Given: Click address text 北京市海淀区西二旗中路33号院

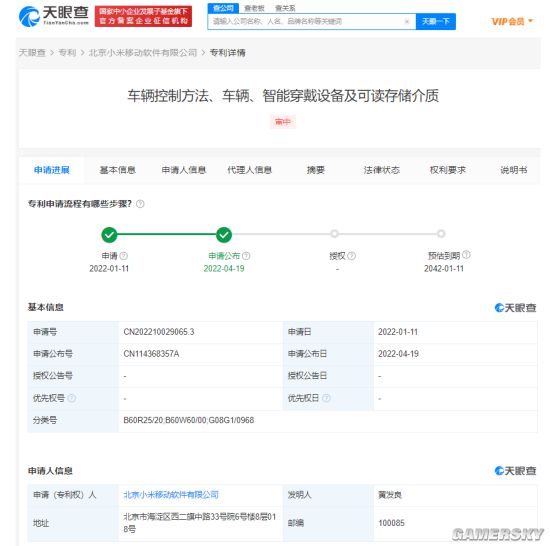Looking at the screenshot, I should pyautogui.click(x=199, y=523).
